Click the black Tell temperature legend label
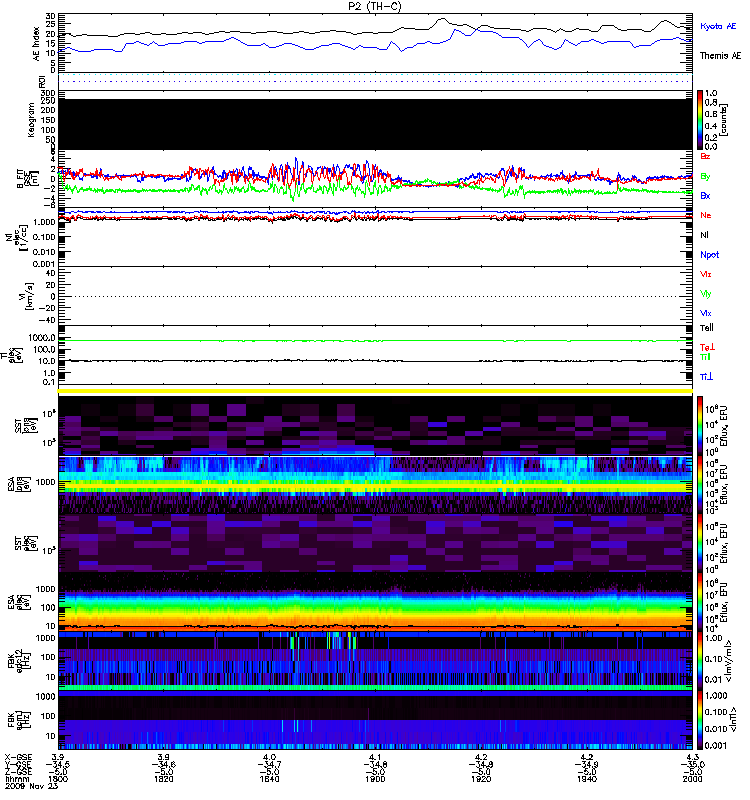The width and height of the screenshot is (750, 800). 707,328
